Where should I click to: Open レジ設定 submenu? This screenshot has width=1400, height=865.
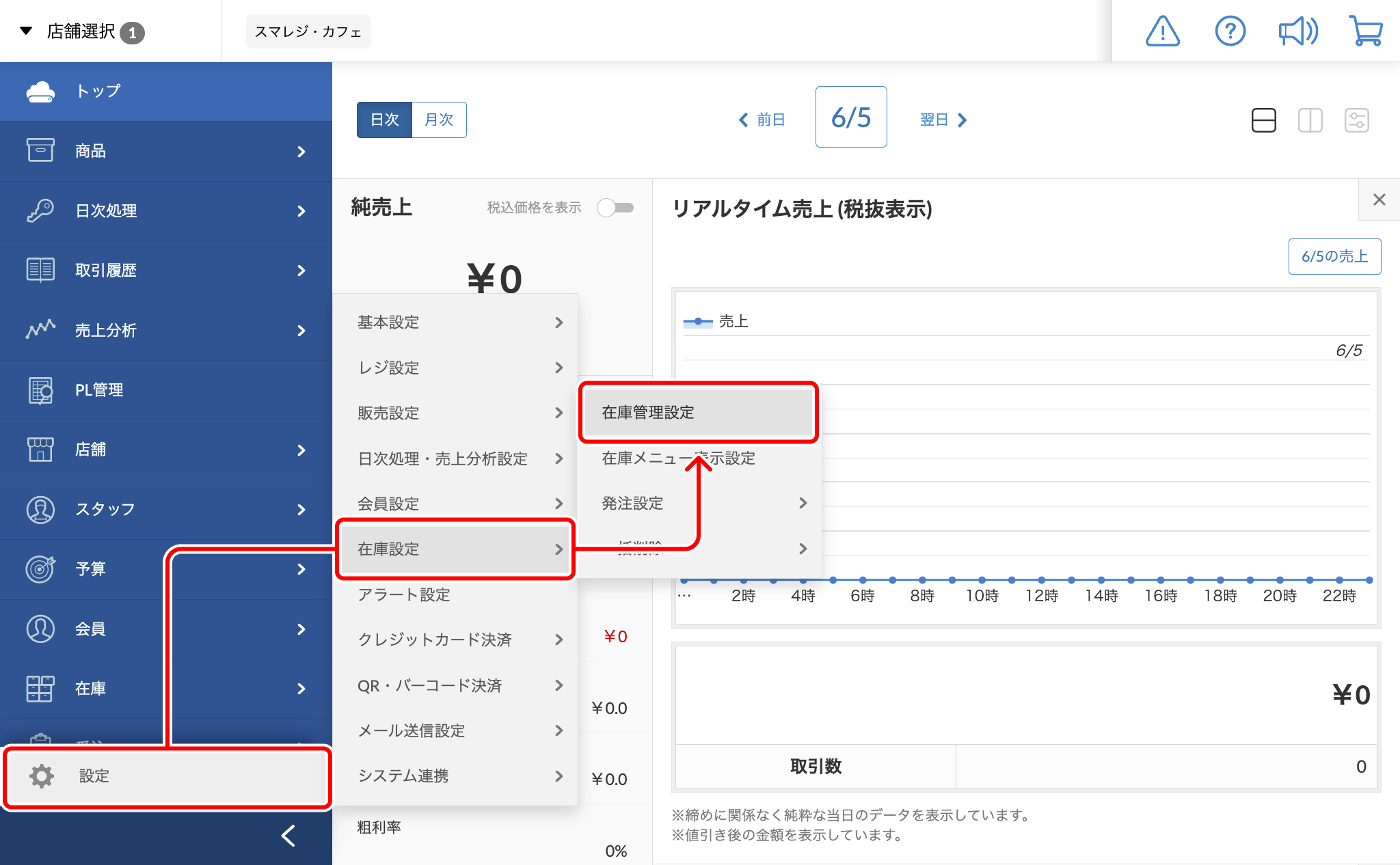pos(455,368)
